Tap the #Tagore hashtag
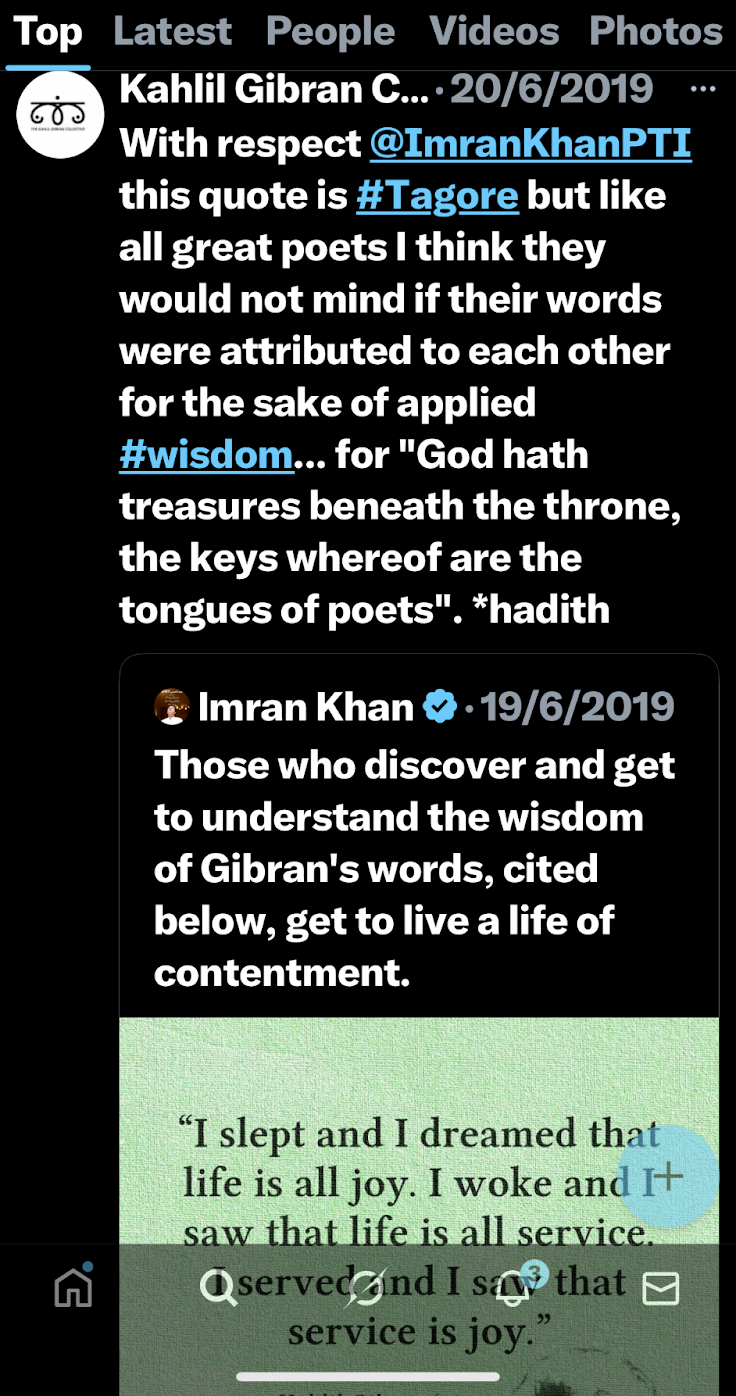736x1396 pixels. [x=437, y=196]
